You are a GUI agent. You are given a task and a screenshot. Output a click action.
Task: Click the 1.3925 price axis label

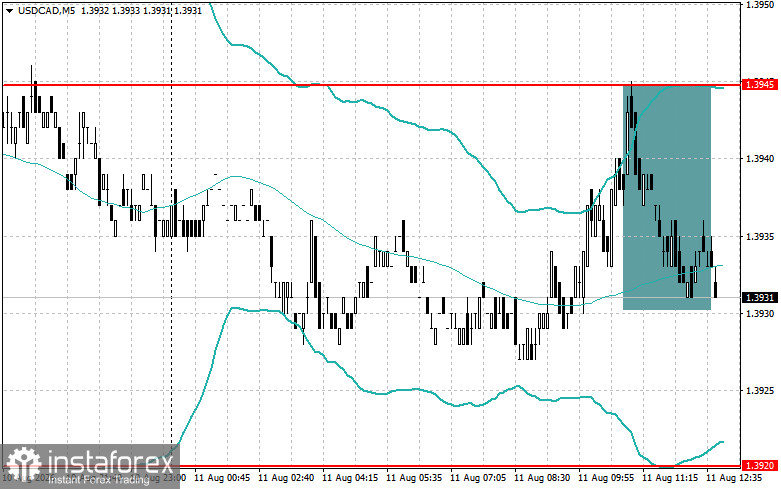coord(759,390)
